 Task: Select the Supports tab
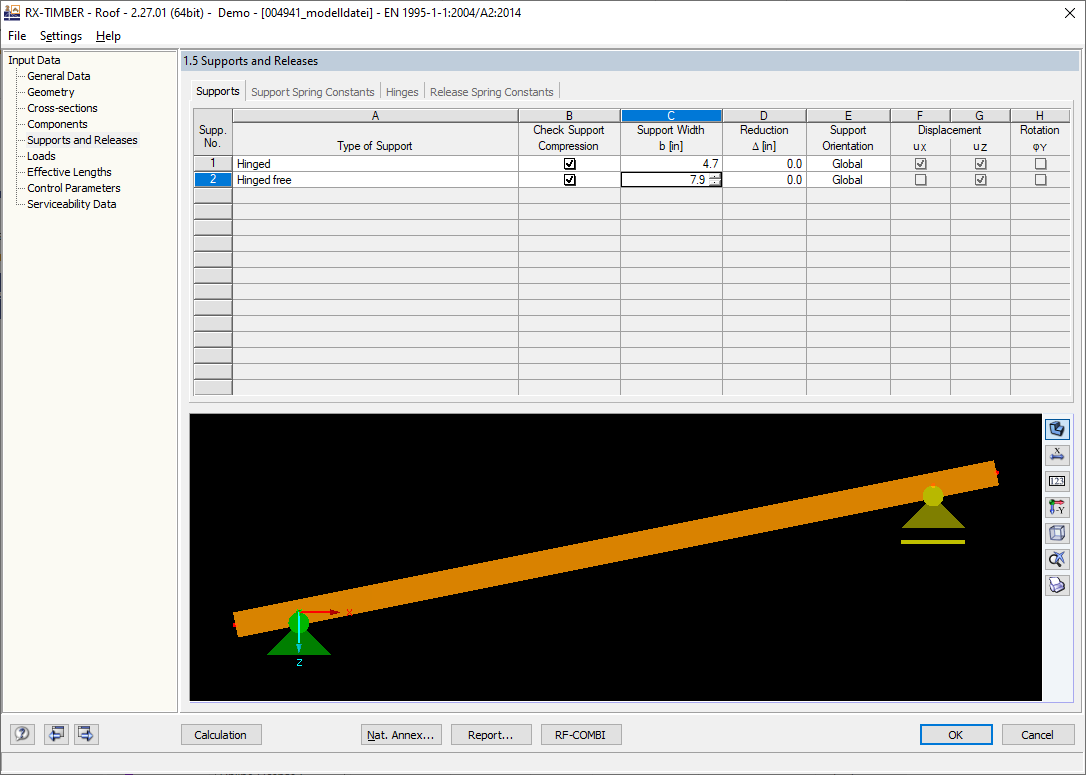(x=217, y=91)
